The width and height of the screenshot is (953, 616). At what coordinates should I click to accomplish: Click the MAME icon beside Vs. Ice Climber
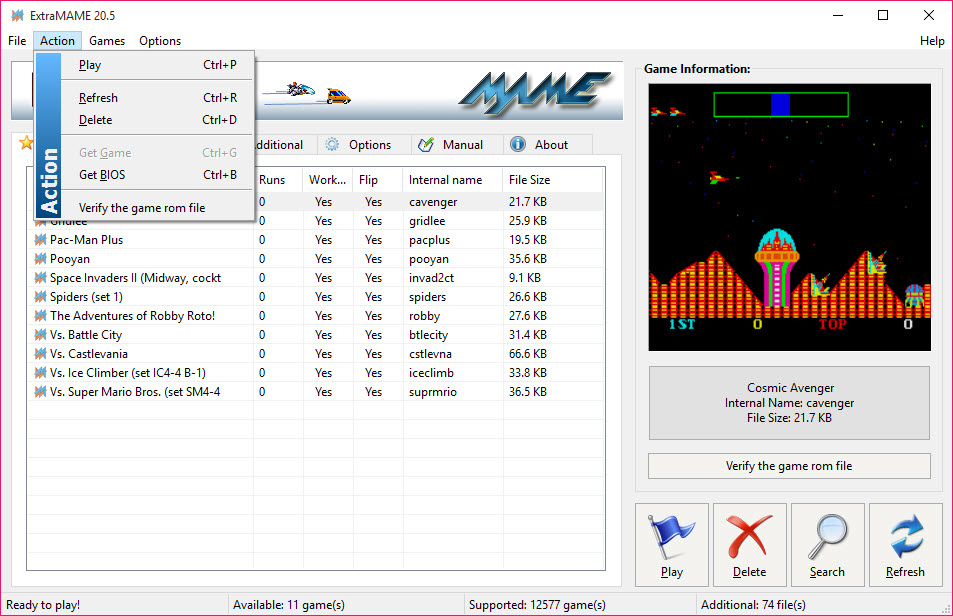point(41,373)
